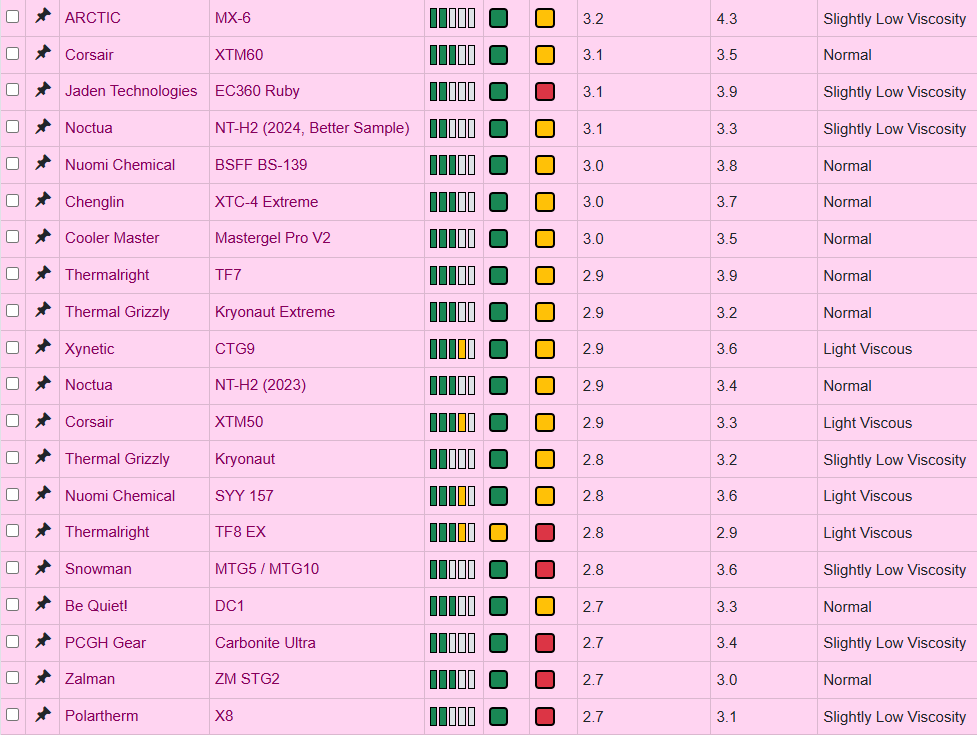
Task: Click Normal in Nuomi Chemical BSFF BS-139 row
Action: coord(847,166)
